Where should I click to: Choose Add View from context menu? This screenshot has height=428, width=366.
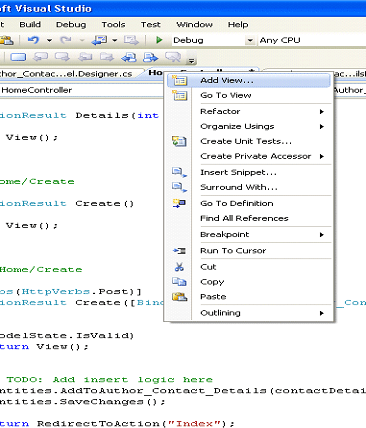[249, 80]
